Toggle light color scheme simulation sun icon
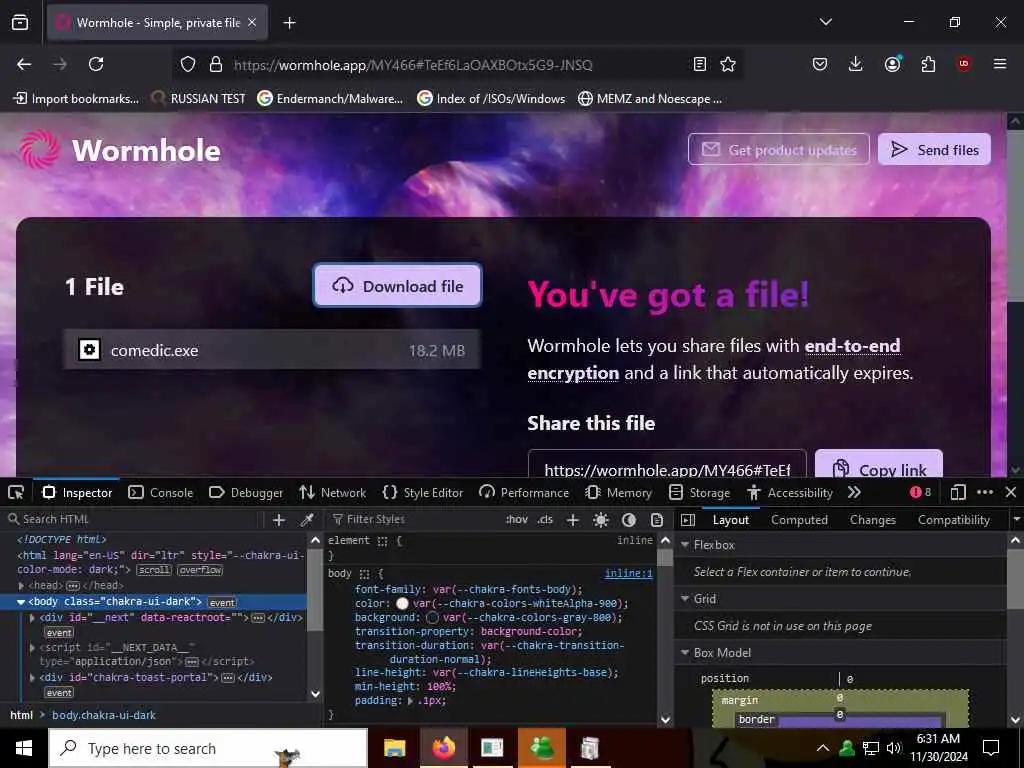The image size is (1024, 768). click(601, 520)
